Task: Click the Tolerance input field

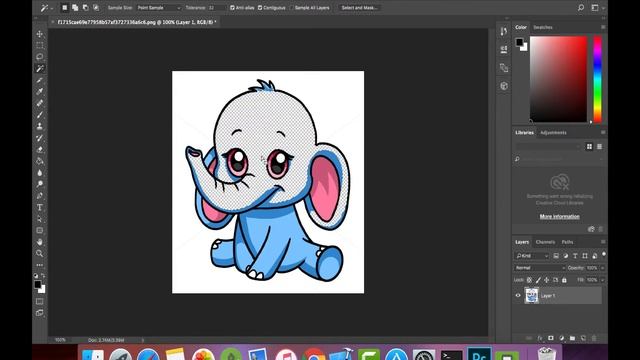Action: (x=216, y=8)
